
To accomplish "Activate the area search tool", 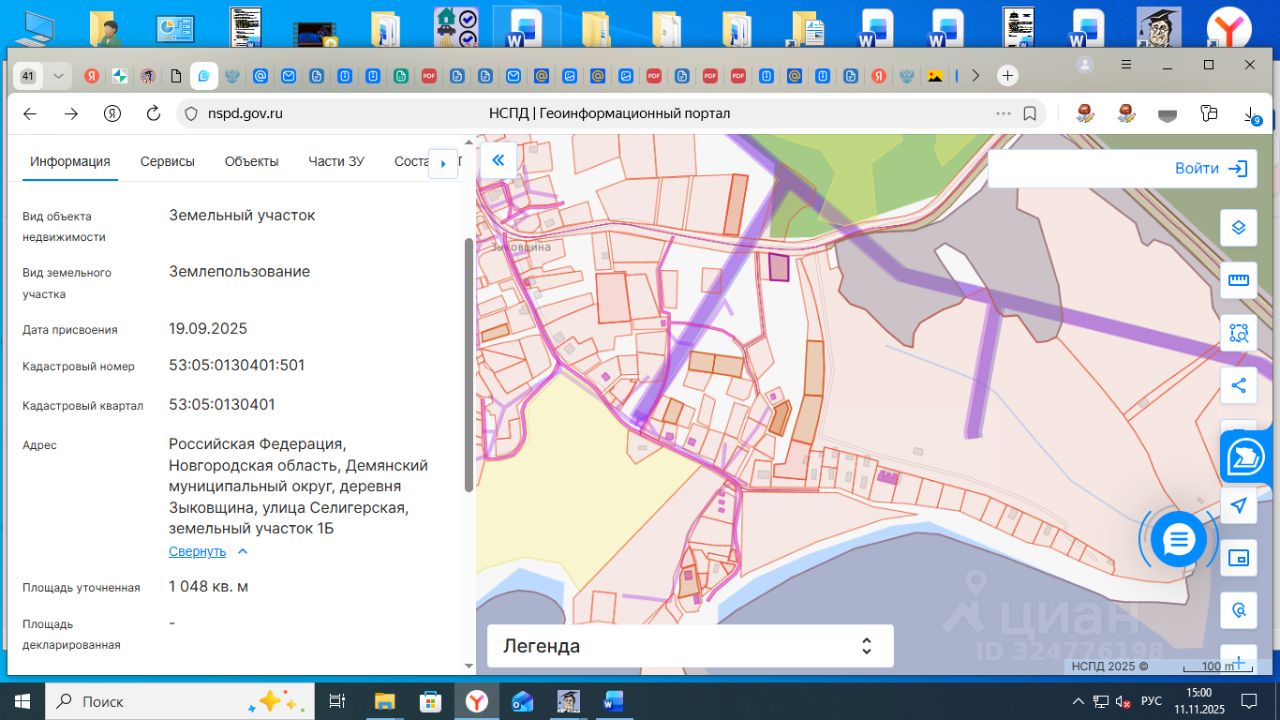I will (1238, 333).
